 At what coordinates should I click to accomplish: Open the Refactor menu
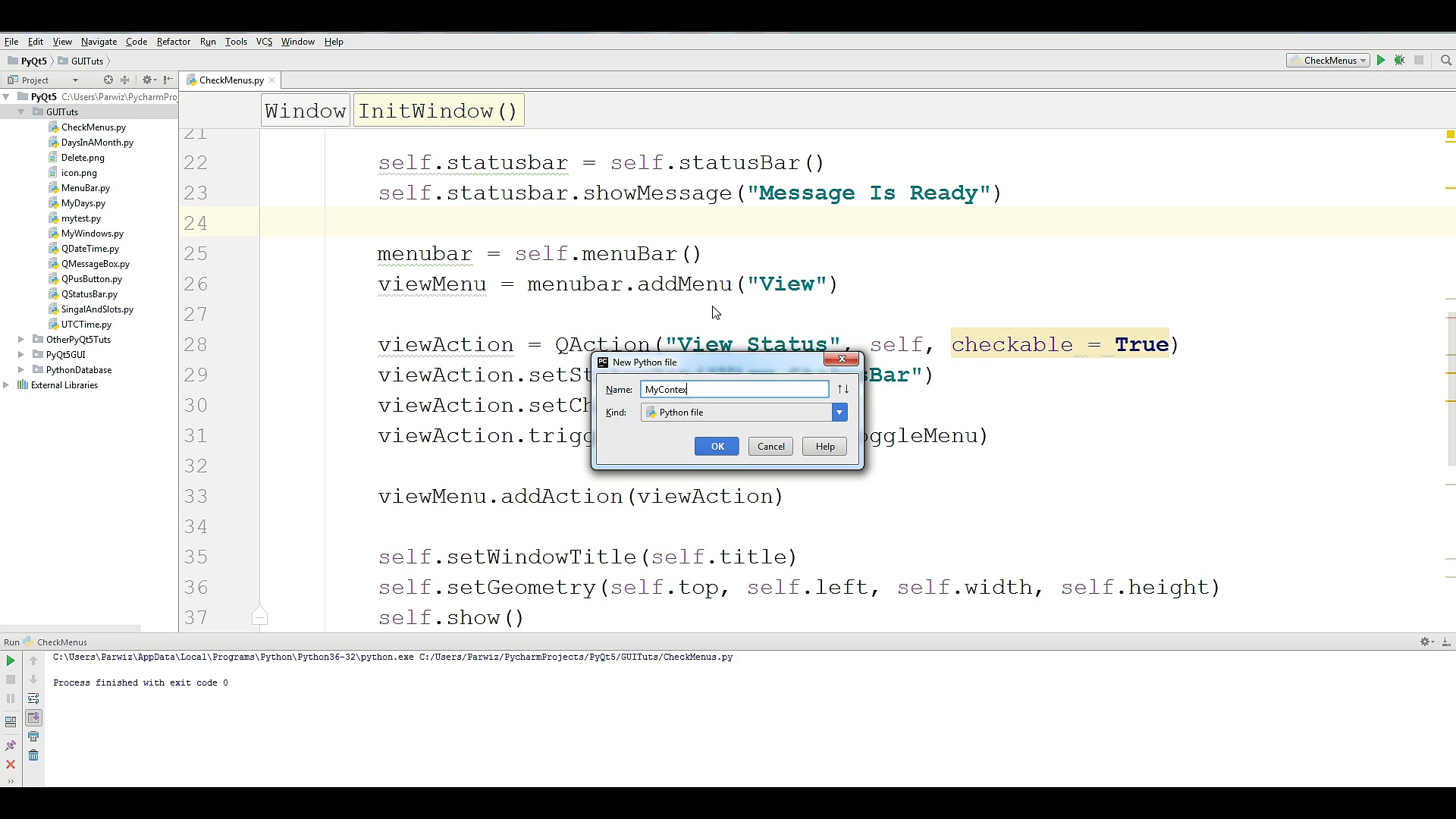(x=174, y=42)
